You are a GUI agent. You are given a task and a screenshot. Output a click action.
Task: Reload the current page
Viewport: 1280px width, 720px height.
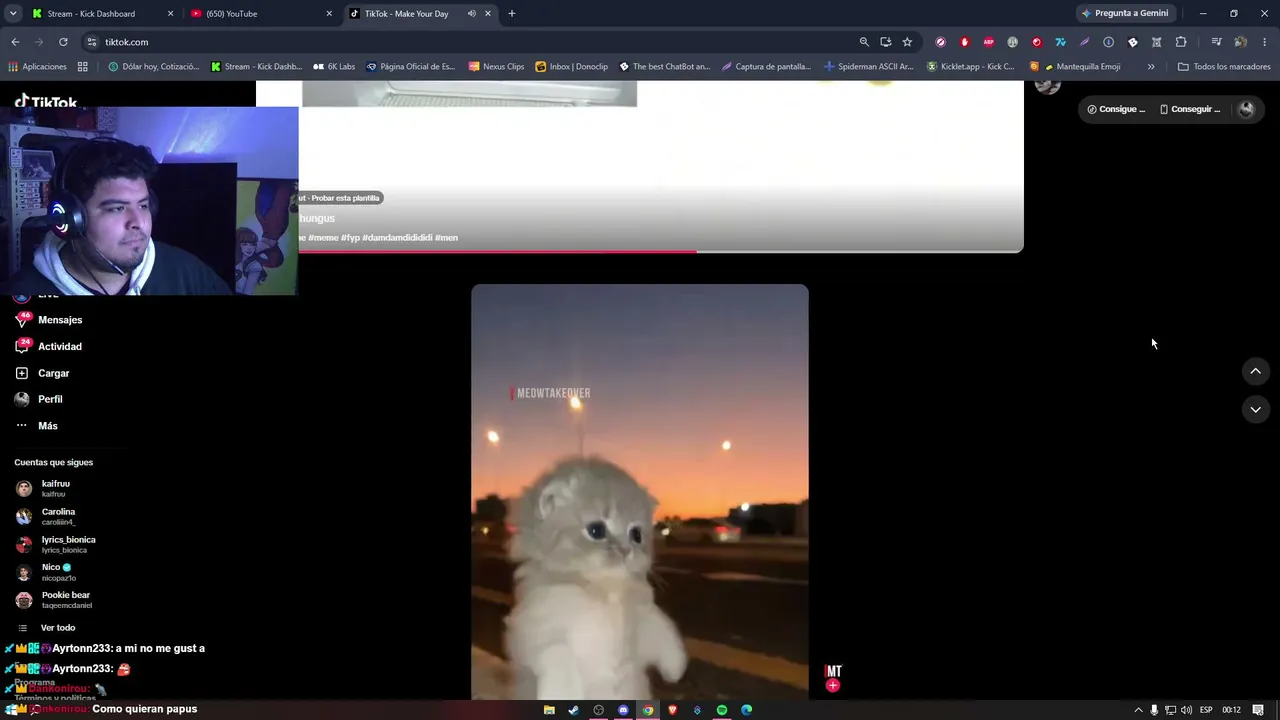tap(63, 42)
